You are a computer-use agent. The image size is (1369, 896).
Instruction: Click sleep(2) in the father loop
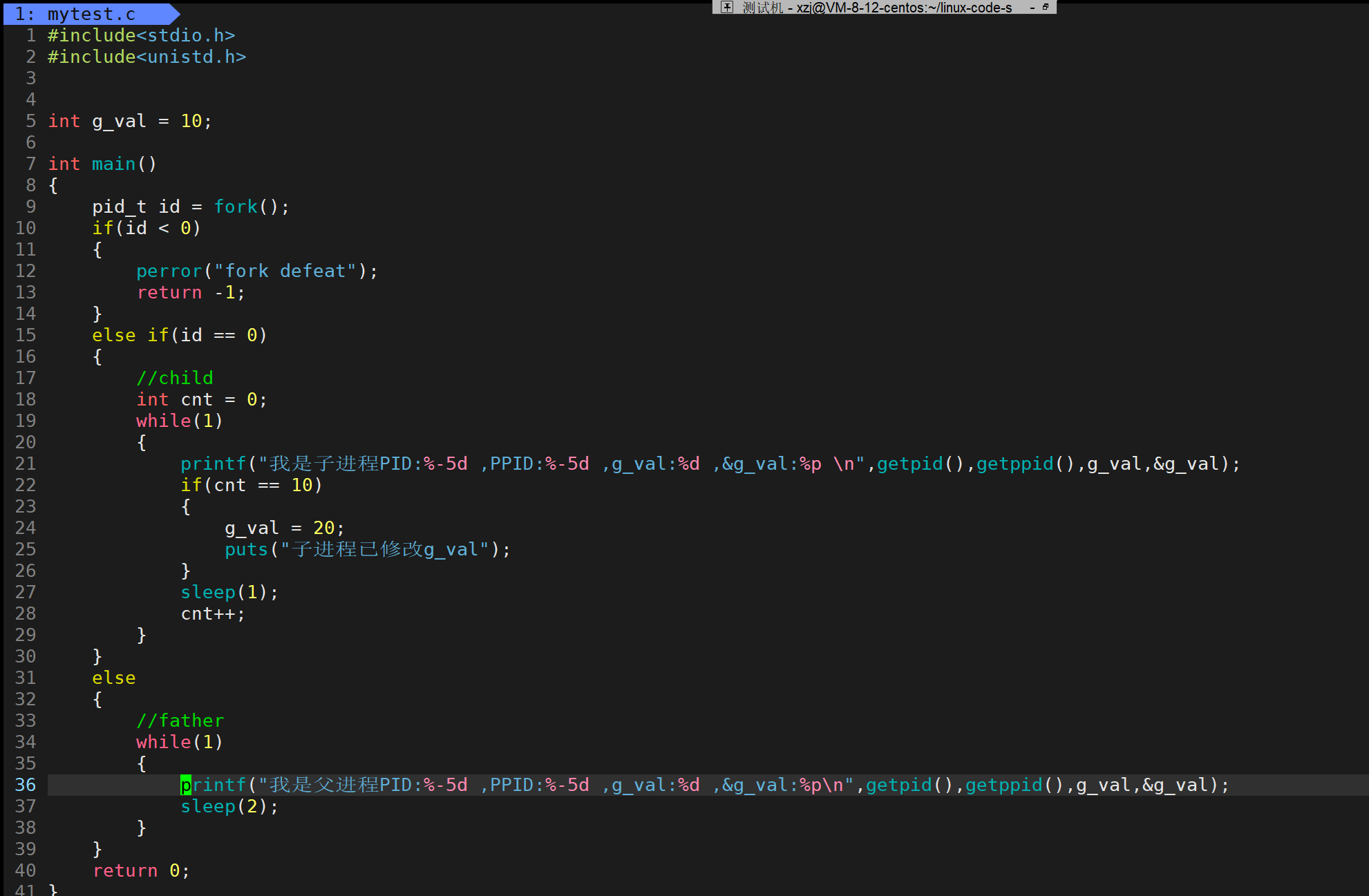(229, 806)
